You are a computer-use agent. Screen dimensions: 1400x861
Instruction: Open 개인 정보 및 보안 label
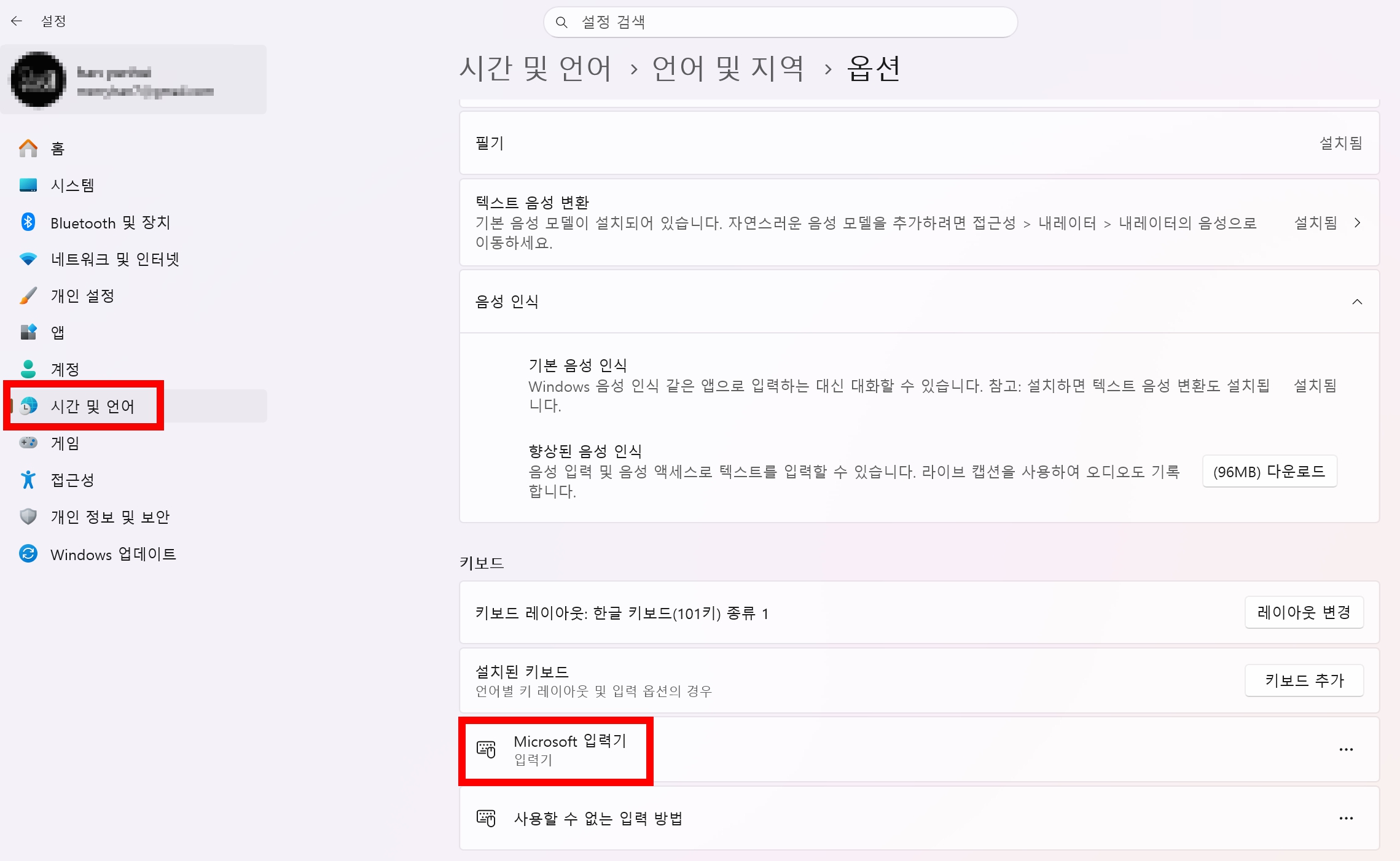coord(110,517)
